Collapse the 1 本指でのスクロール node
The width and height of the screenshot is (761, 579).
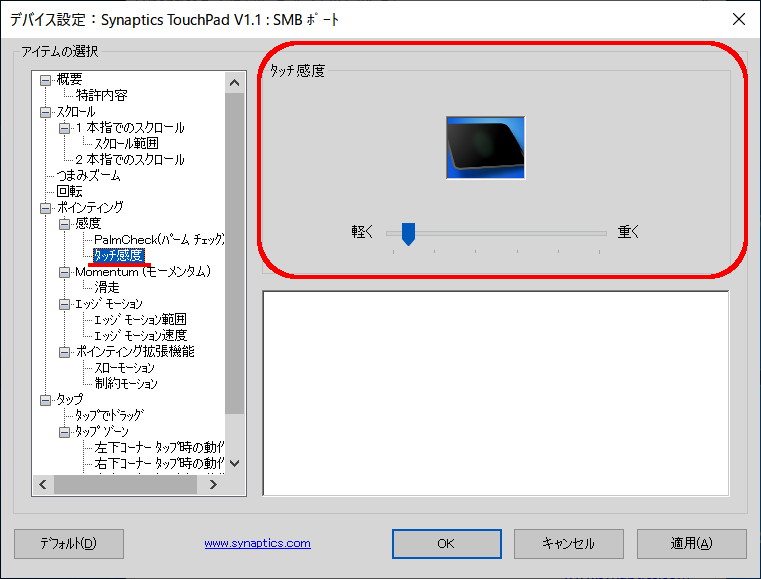click(64, 128)
